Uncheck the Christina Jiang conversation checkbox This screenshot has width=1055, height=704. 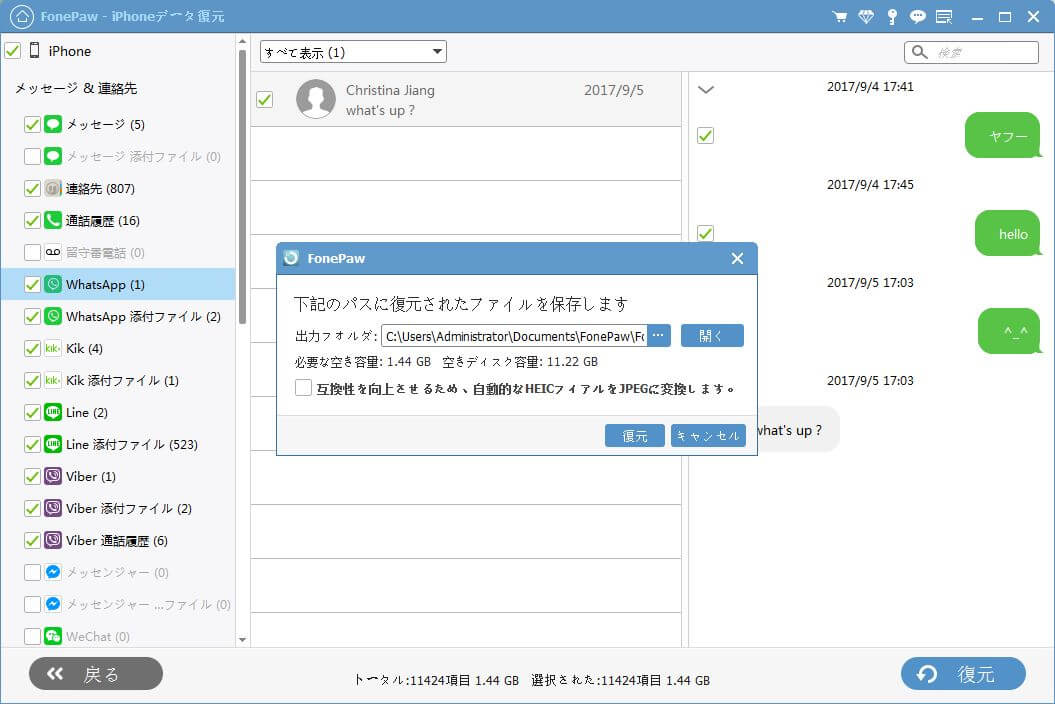pos(264,100)
